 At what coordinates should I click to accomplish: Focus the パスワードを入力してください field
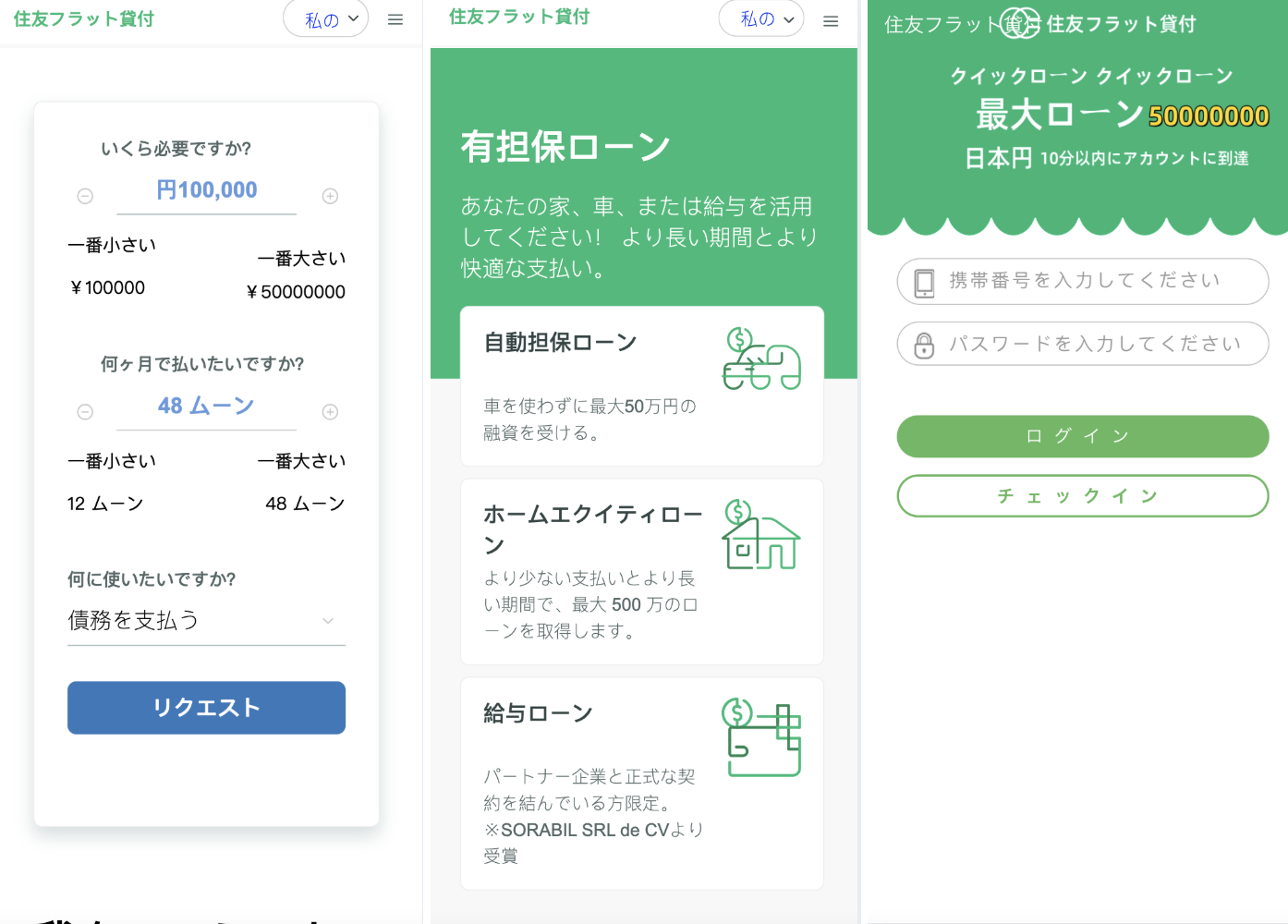pyautogui.click(x=1083, y=344)
